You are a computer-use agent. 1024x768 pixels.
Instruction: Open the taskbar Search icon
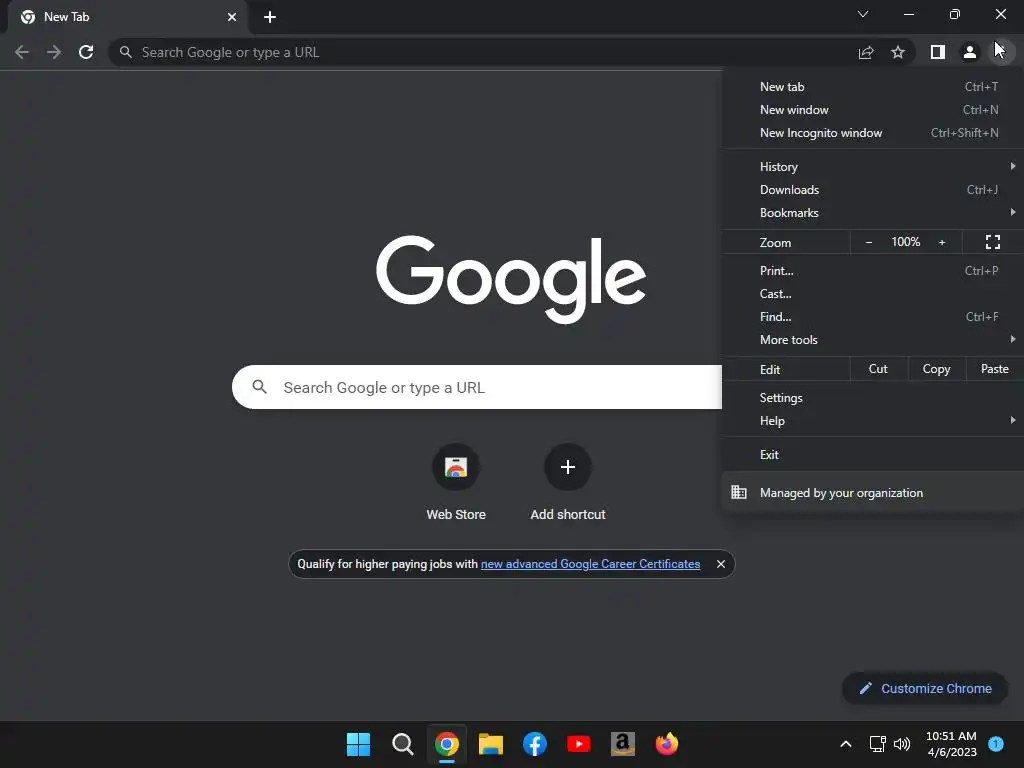point(402,744)
